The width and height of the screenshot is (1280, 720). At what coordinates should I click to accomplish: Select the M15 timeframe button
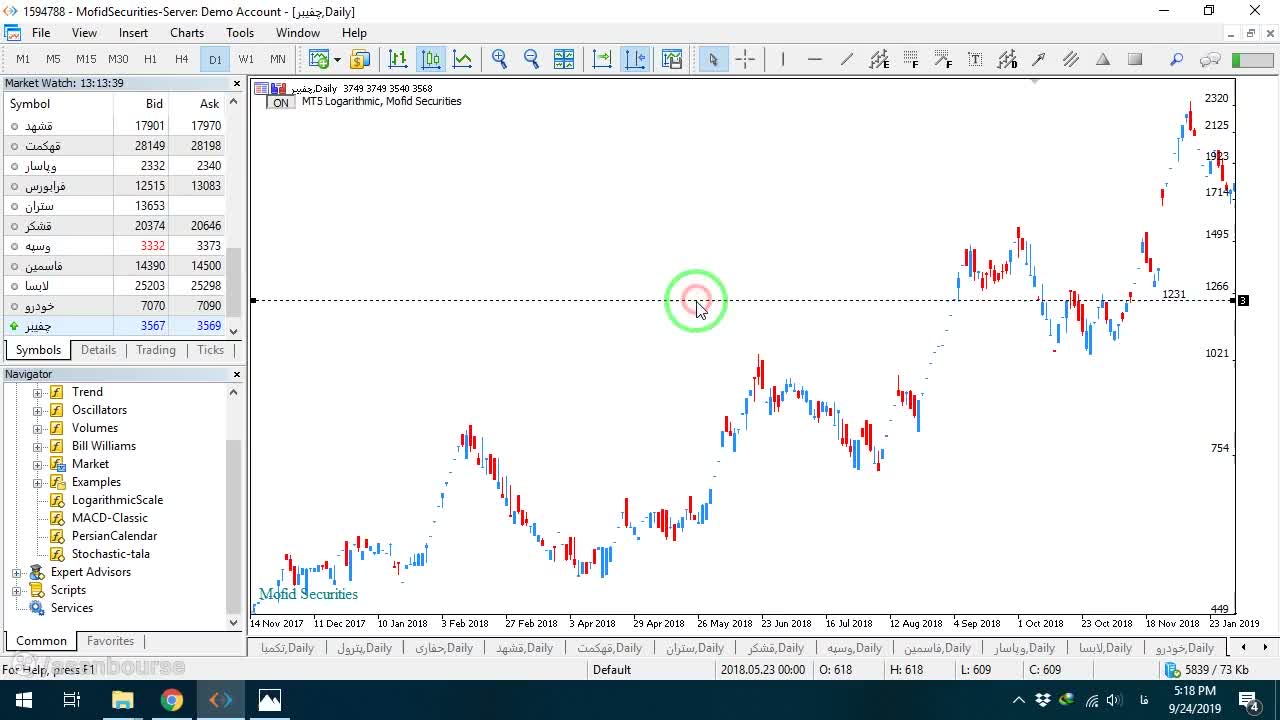[x=86, y=59]
